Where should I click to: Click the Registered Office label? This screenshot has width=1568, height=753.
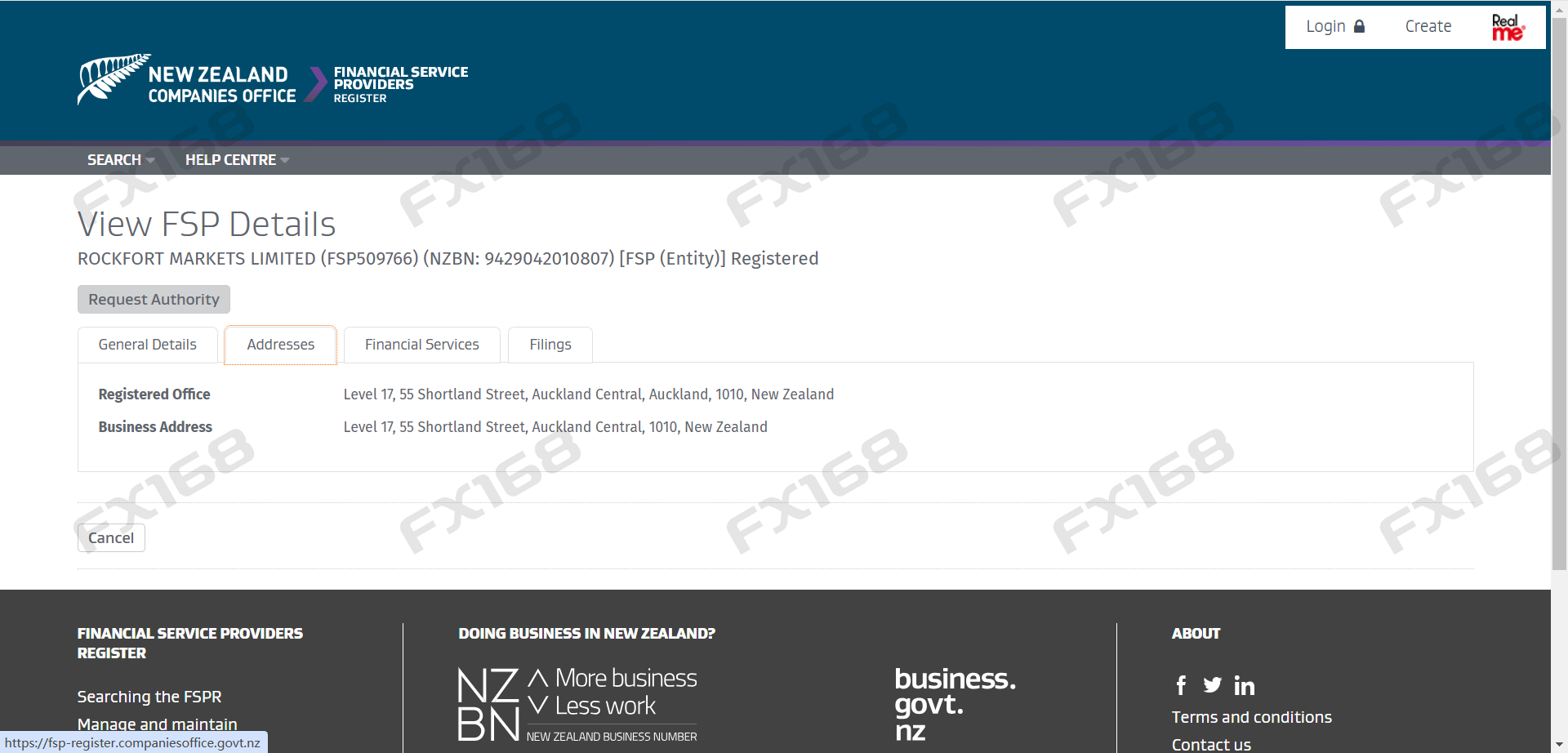click(154, 394)
